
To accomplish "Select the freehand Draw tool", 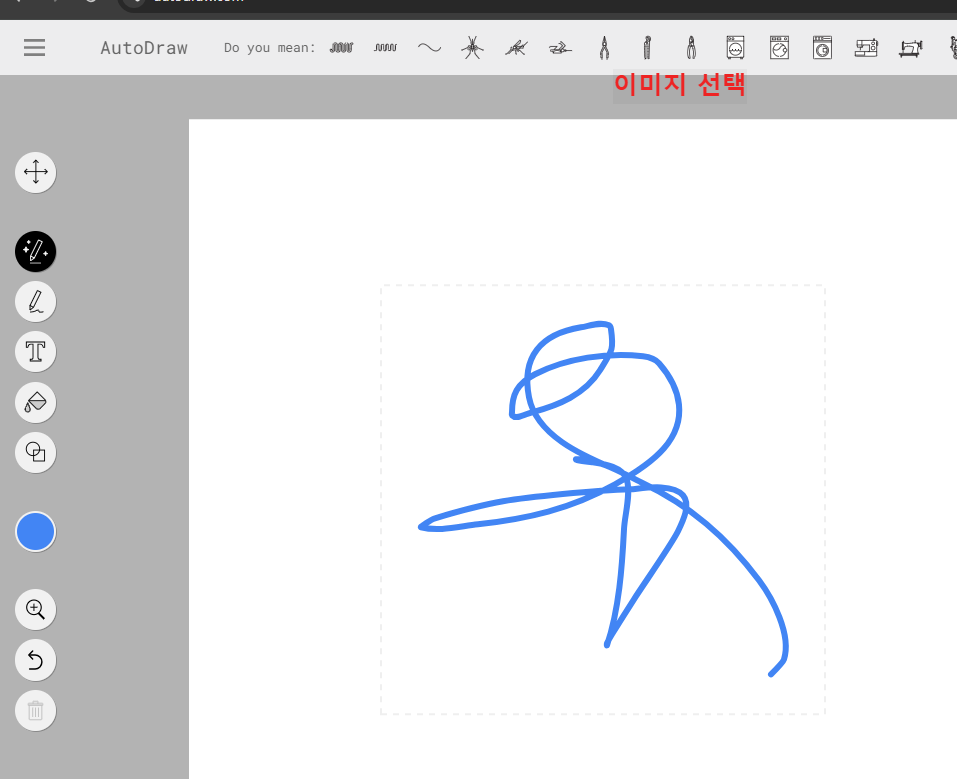I will (x=35, y=302).
